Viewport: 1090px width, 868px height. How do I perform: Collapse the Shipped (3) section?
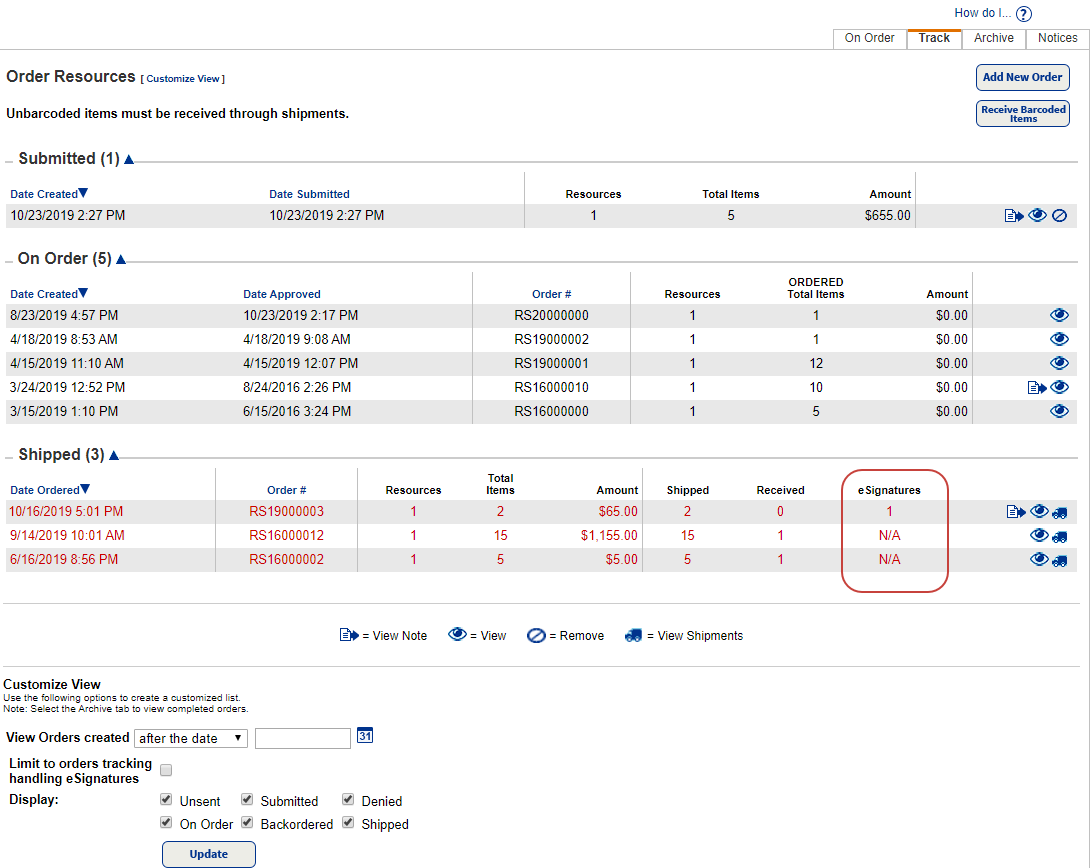(x=114, y=456)
